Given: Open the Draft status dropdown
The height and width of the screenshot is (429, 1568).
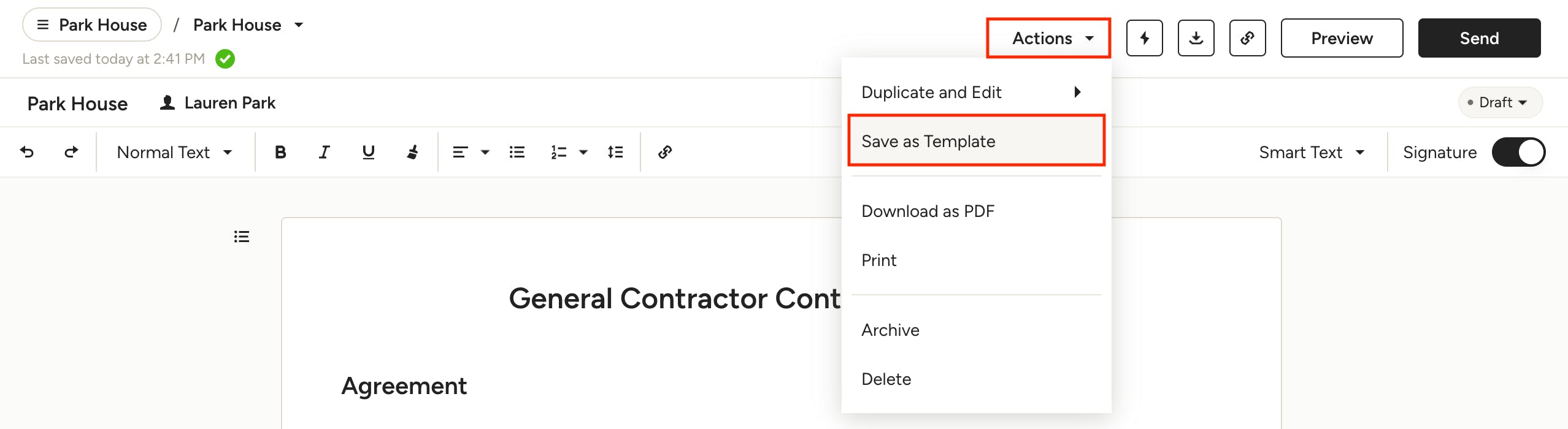Looking at the screenshot, I should pos(1501,102).
